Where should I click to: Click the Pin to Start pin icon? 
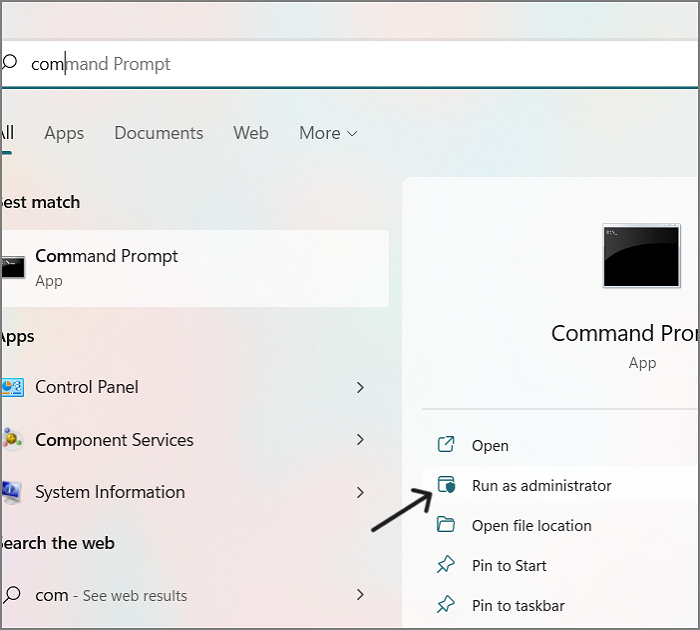447,566
